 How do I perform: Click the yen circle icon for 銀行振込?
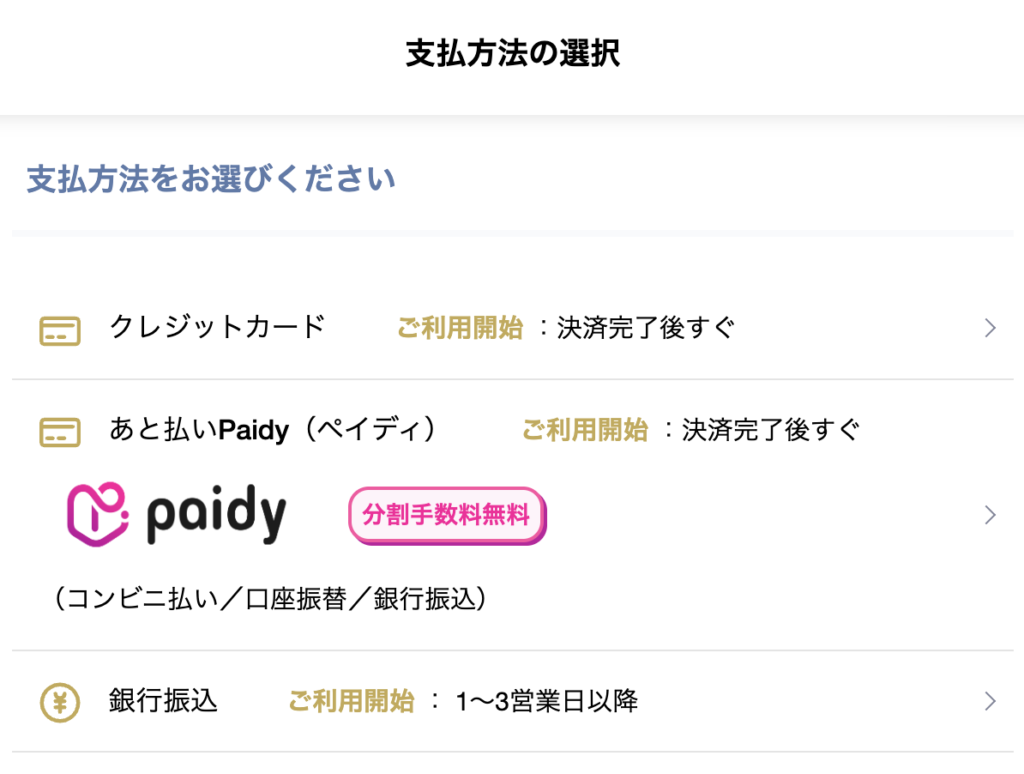pyautogui.click(x=60, y=702)
